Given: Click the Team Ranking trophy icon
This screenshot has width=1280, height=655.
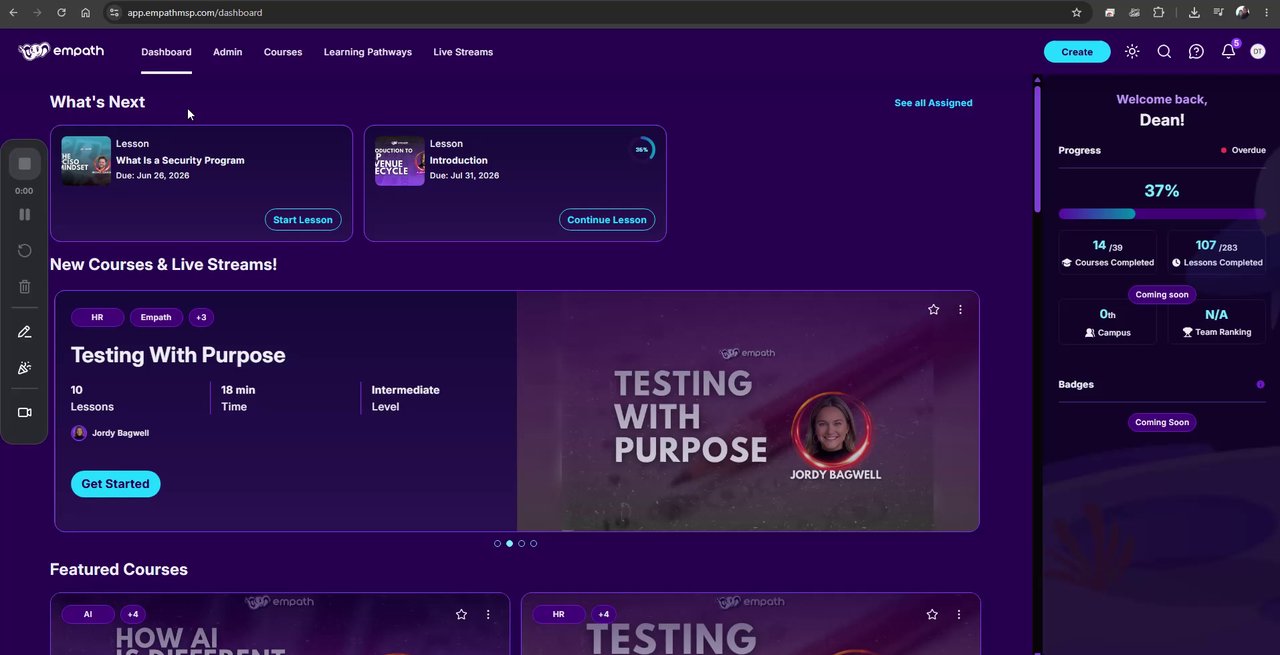Looking at the screenshot, I should [1188, 332].
